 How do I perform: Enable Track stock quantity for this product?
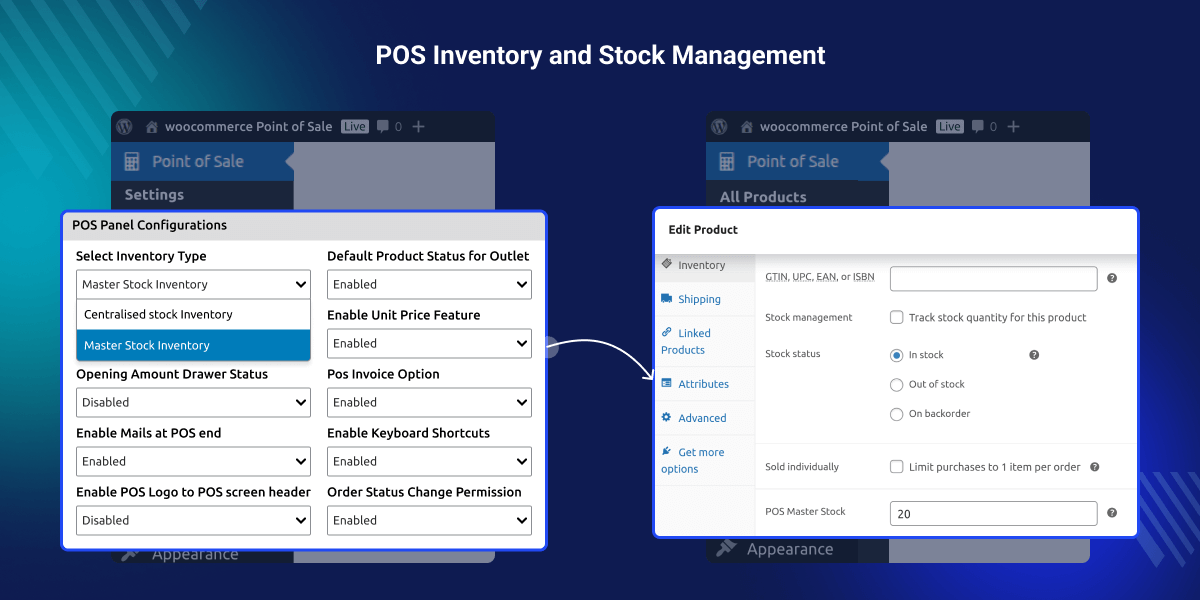tap(897, 317)
